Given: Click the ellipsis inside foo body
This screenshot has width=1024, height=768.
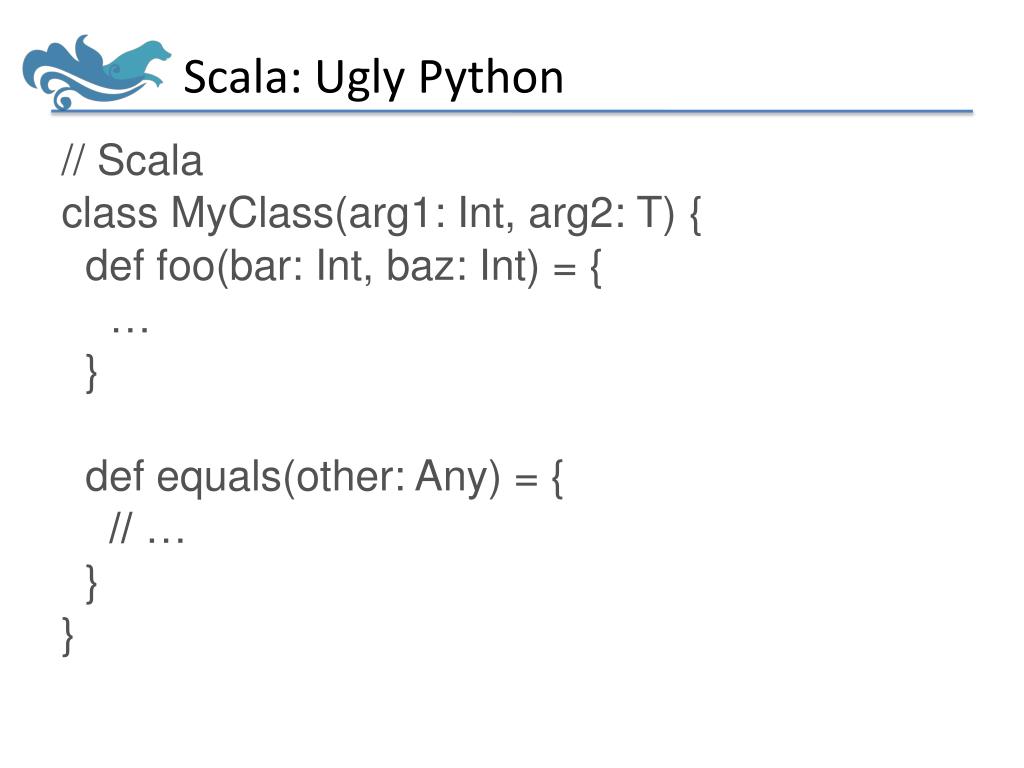Looking at the screenshot, I should pos(130,329).
